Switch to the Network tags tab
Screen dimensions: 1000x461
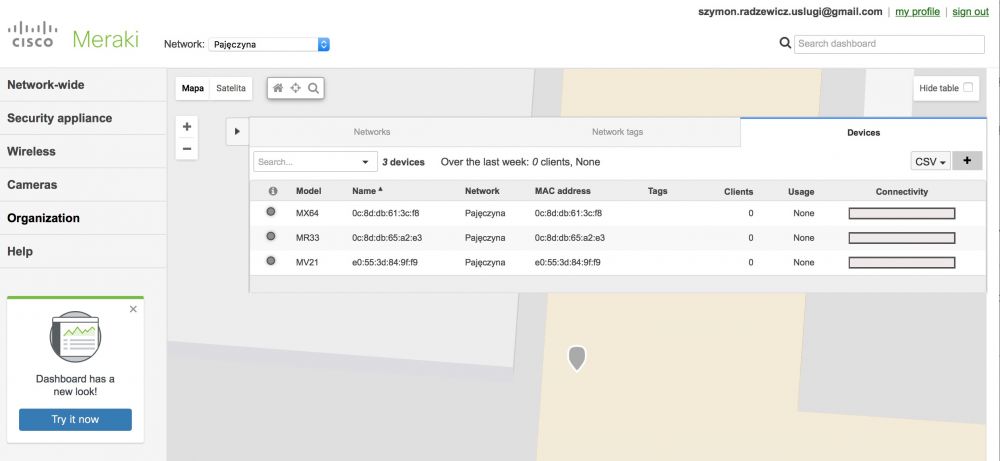(x=617, y=132)
